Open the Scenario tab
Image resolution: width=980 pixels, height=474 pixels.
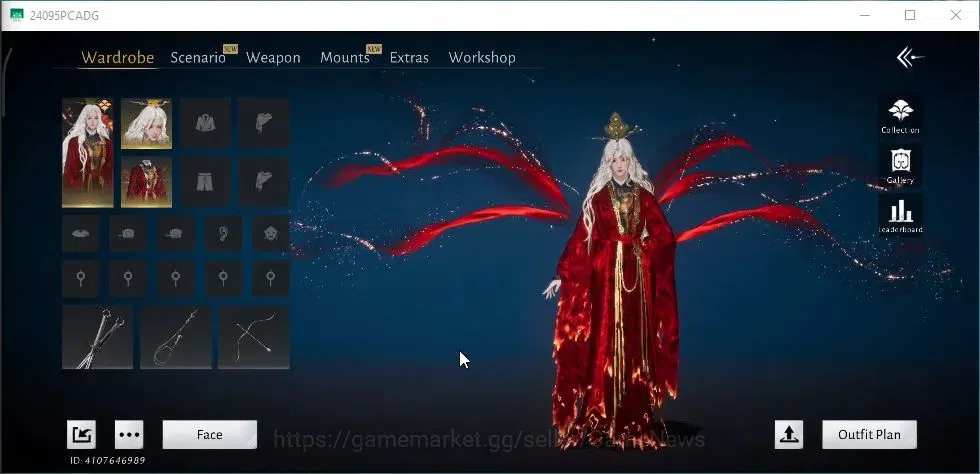point(198,58)
